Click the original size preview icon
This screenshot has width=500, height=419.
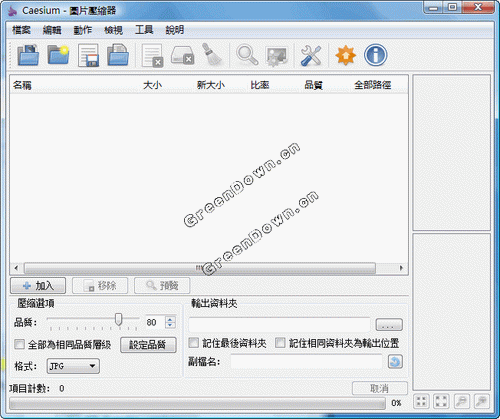point(441,401)
